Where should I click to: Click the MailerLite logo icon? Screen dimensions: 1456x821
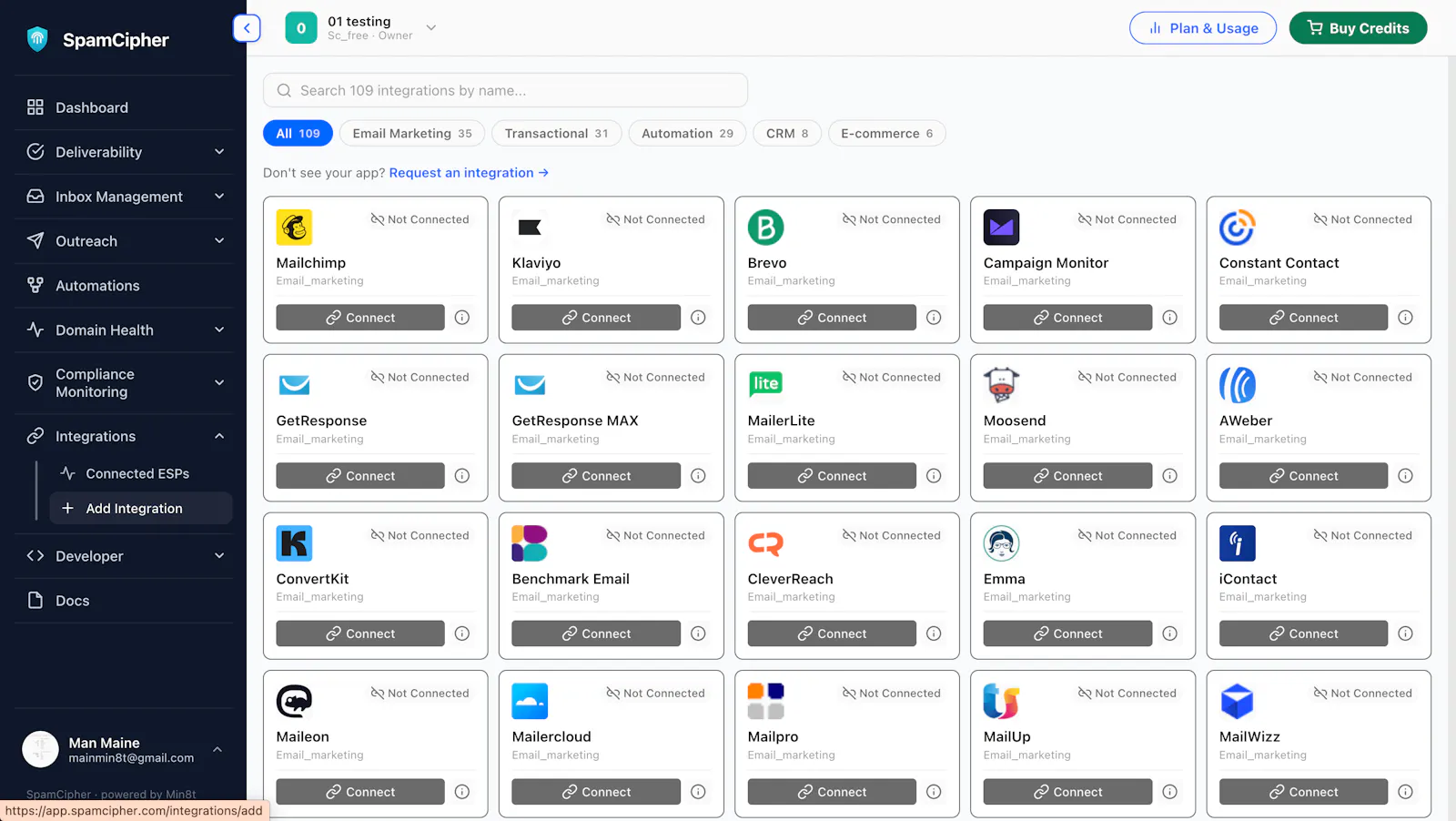click(765, 385)
